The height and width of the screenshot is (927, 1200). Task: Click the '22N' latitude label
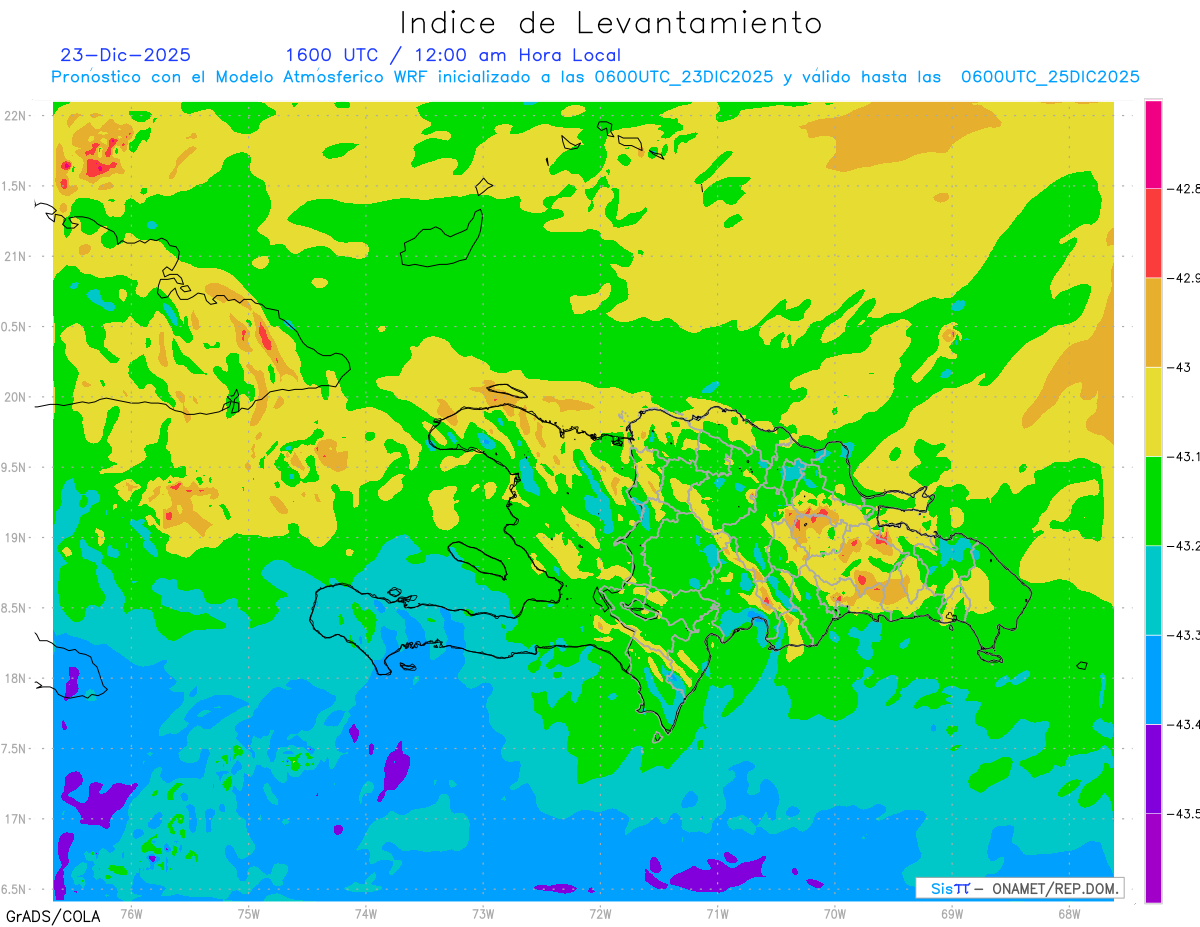pyautogui.click(x=14, y=115)
